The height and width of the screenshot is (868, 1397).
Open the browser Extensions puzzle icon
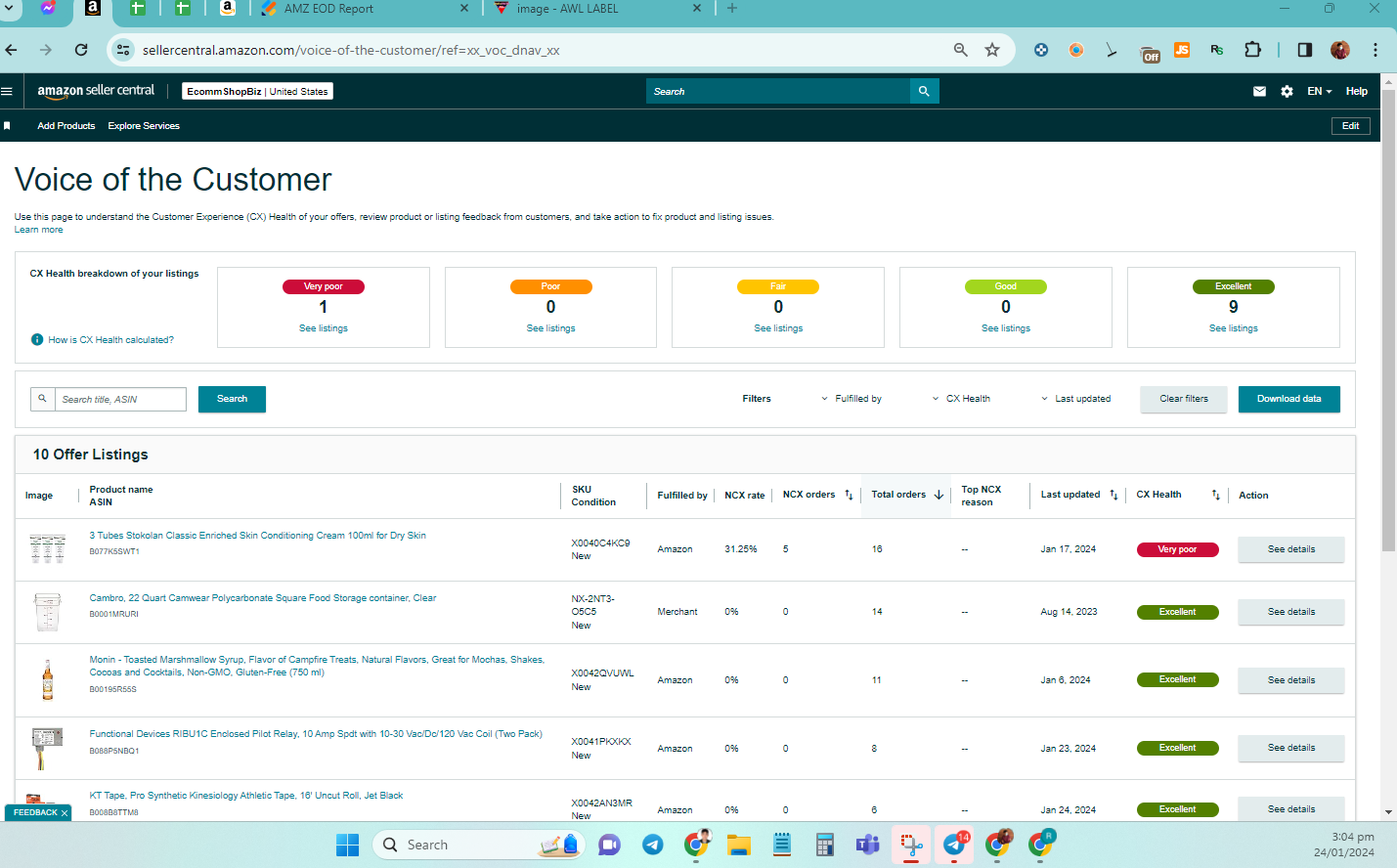(x=1252, y=50)
